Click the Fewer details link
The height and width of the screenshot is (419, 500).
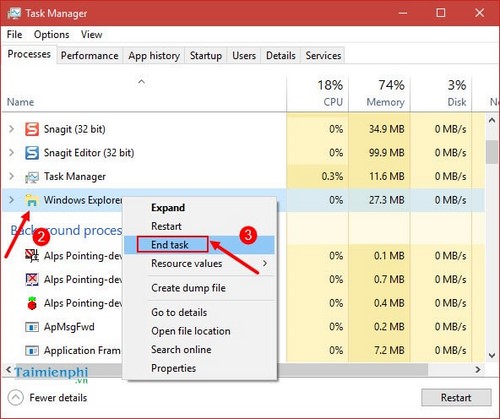tap(58, 398)
